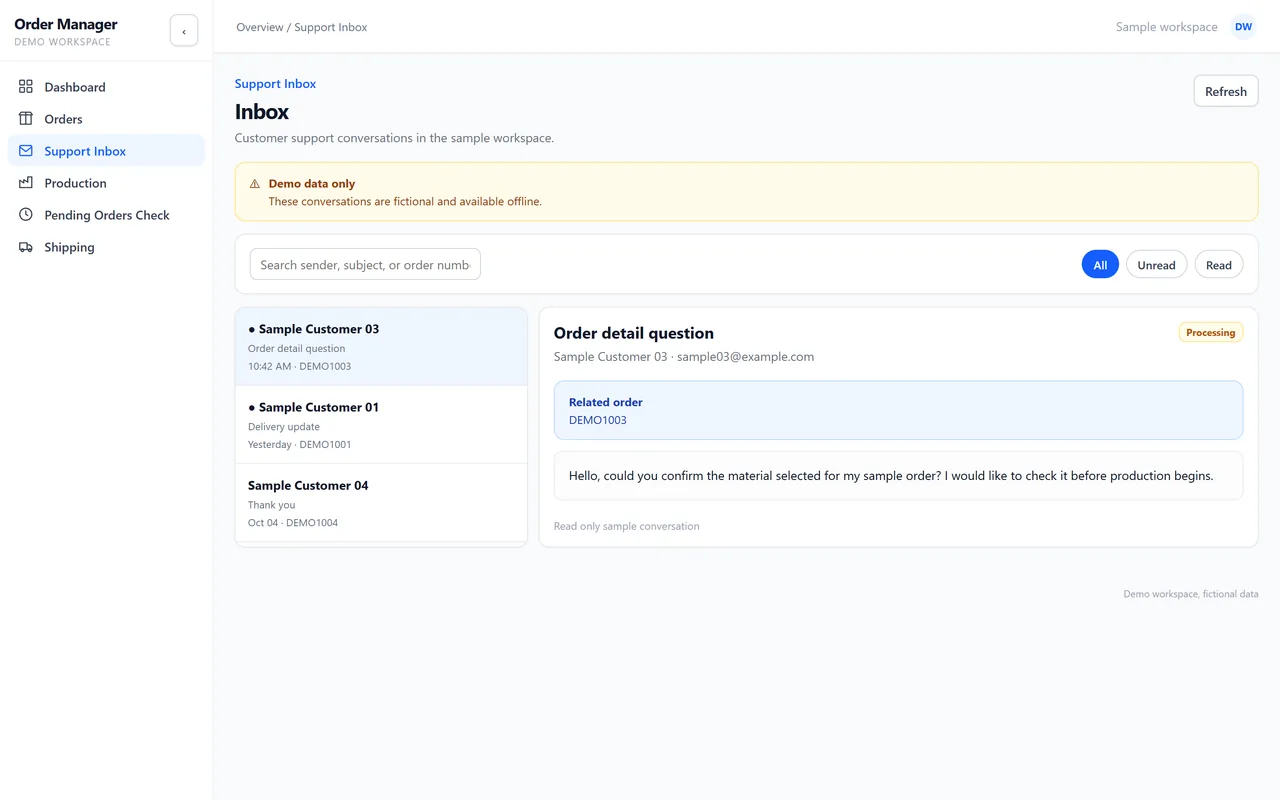The image size is (1280, 800).
Task: Click the DEMO1003 related order link
Action: coord(598,420)
